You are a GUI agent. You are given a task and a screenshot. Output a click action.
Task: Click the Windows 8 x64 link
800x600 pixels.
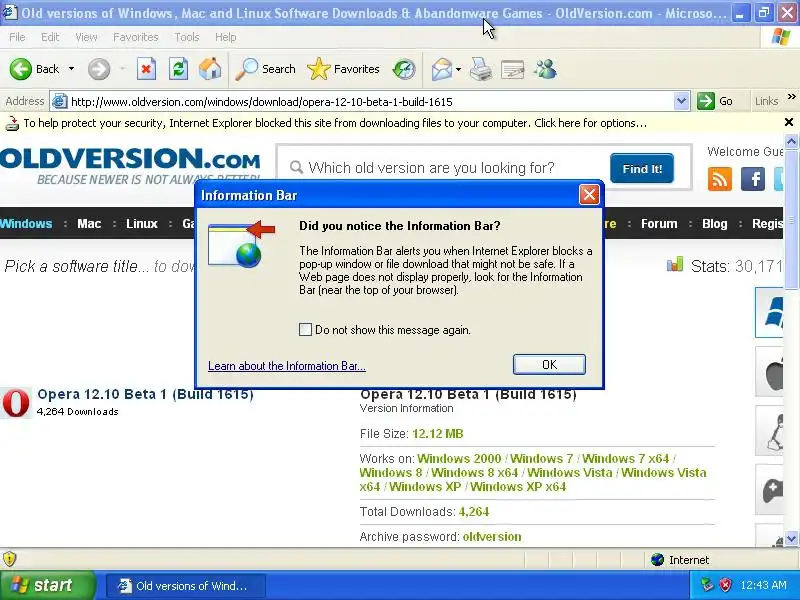click(474, 472)
